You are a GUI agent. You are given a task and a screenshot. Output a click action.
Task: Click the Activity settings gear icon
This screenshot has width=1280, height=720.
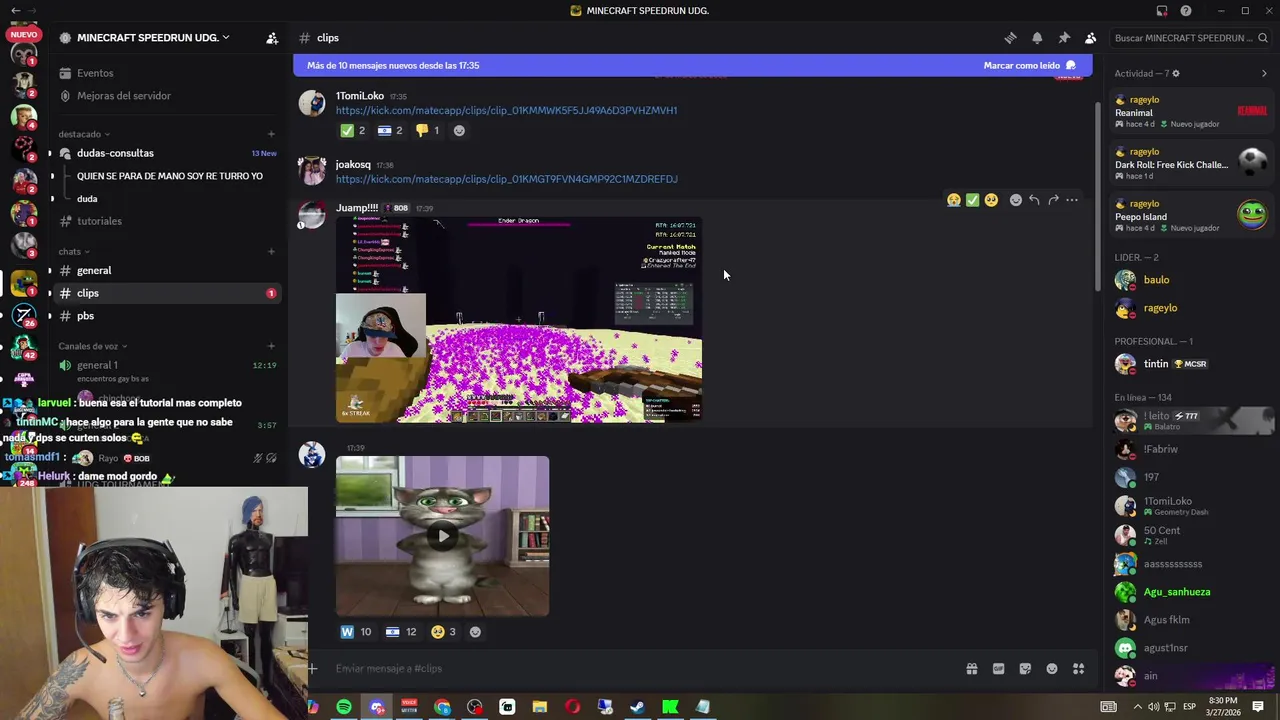[1176, 74]
